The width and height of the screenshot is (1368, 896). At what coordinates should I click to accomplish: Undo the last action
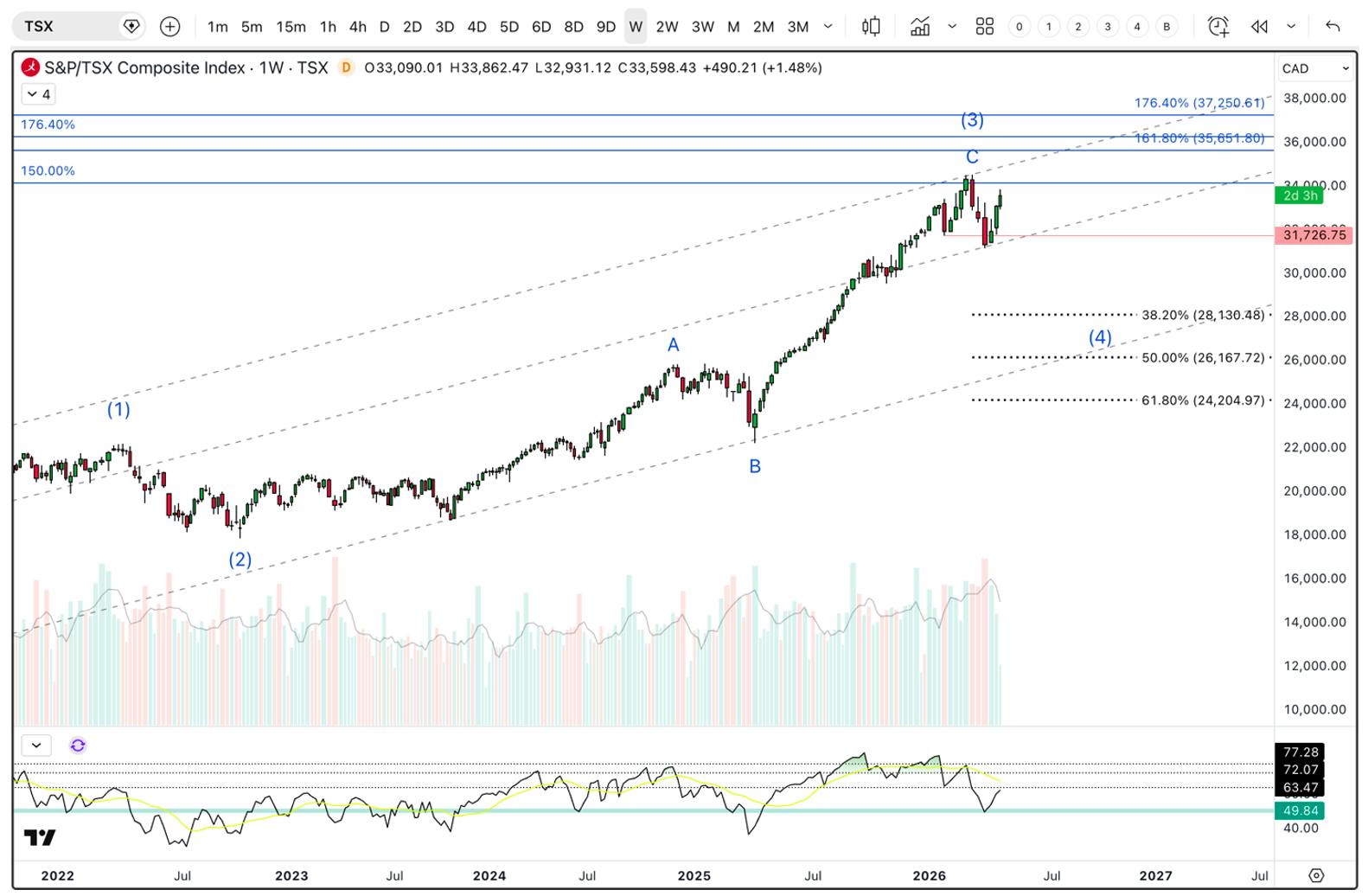click(1333, 26)
